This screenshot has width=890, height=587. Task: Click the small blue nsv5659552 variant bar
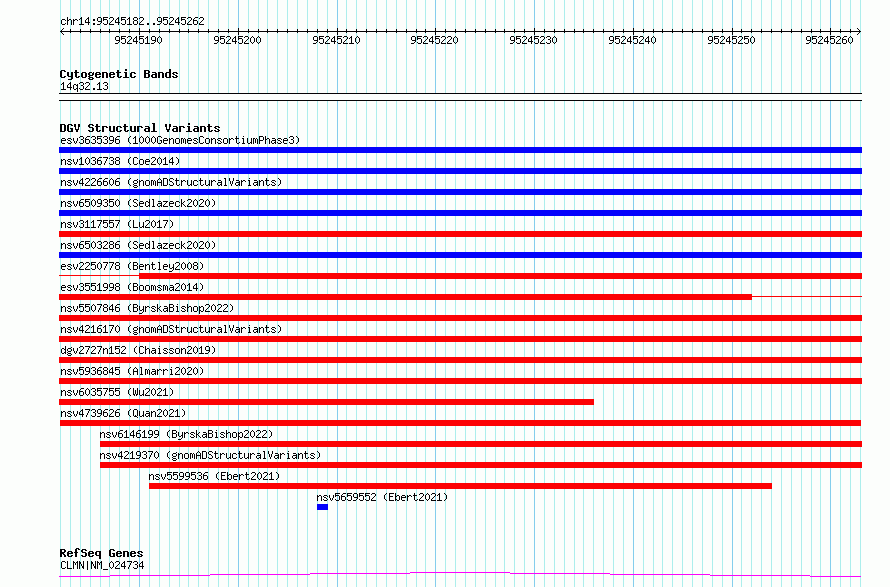[322, 507]
